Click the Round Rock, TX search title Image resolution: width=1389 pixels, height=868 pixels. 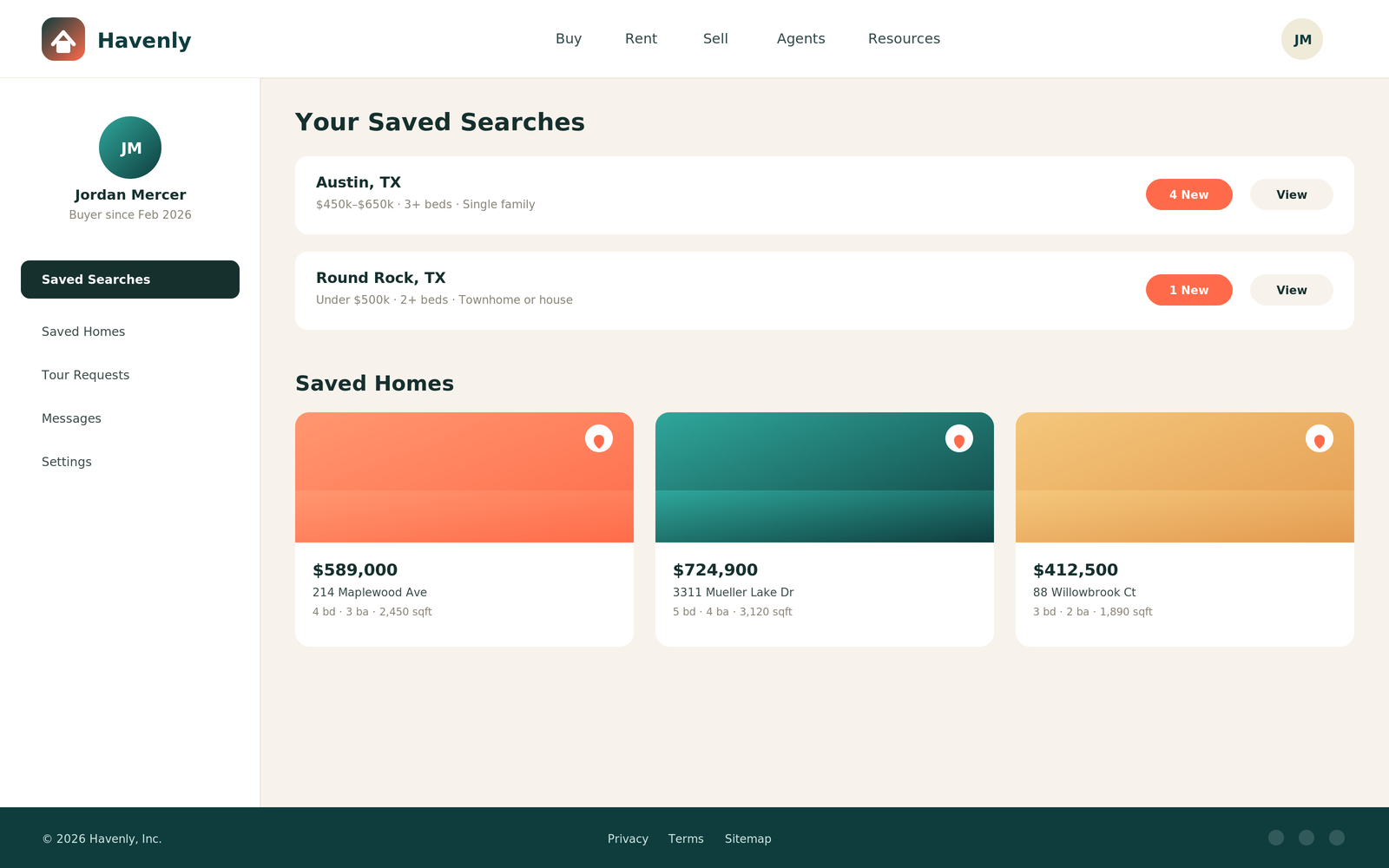coord(381,278)
